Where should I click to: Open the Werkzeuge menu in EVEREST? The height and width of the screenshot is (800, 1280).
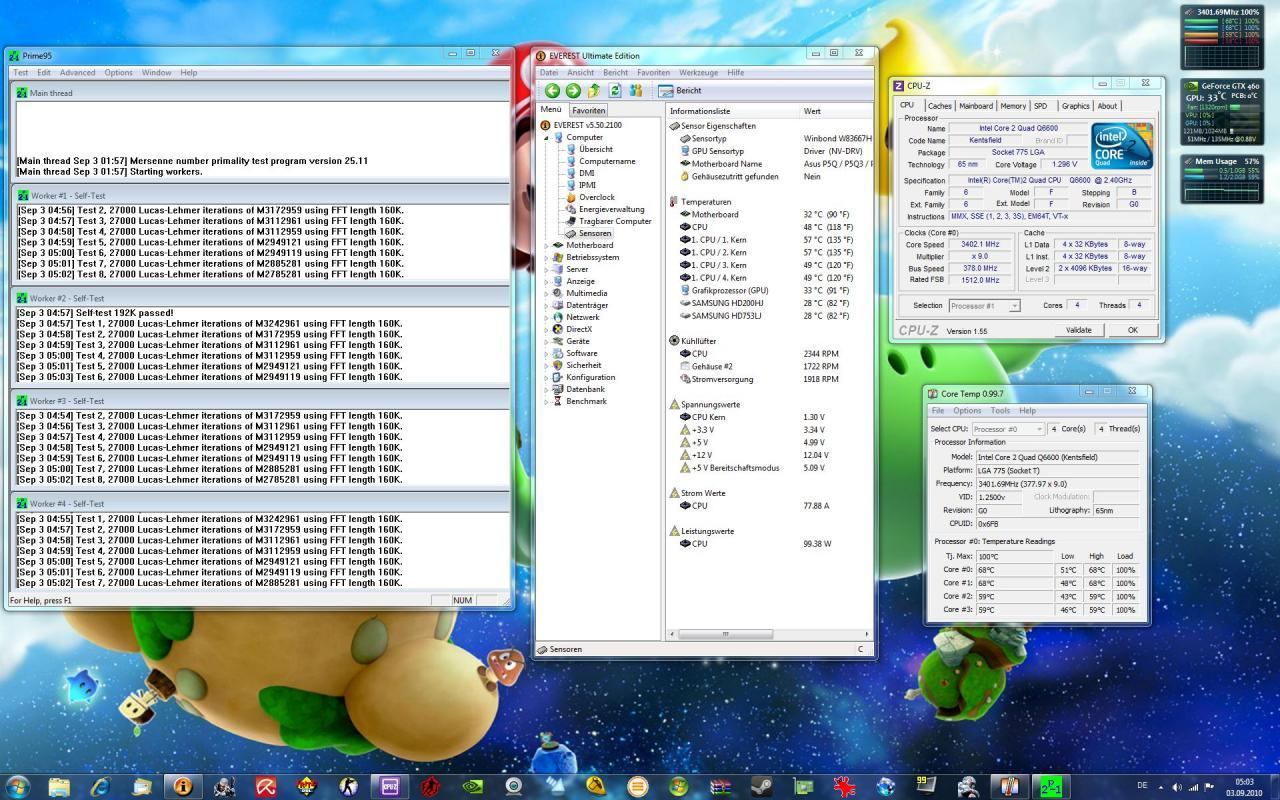[x=698, y=72]
